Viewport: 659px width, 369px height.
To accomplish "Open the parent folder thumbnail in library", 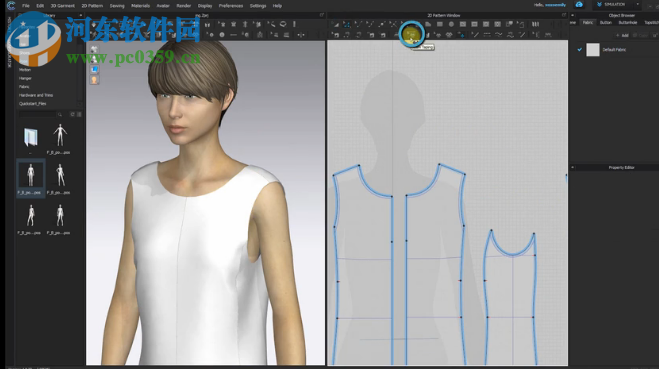I will [31, 137].
